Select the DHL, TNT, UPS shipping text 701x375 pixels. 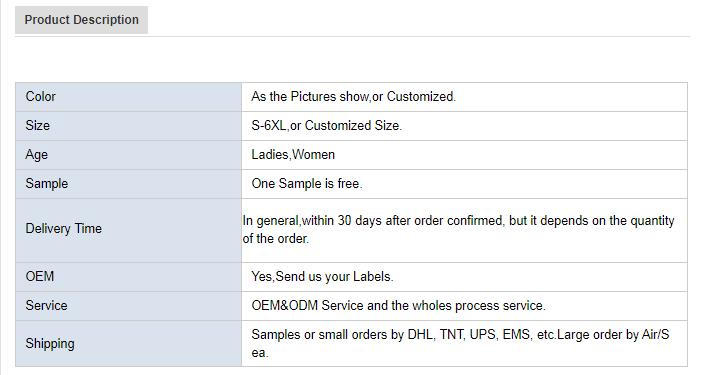click(460, 335)
